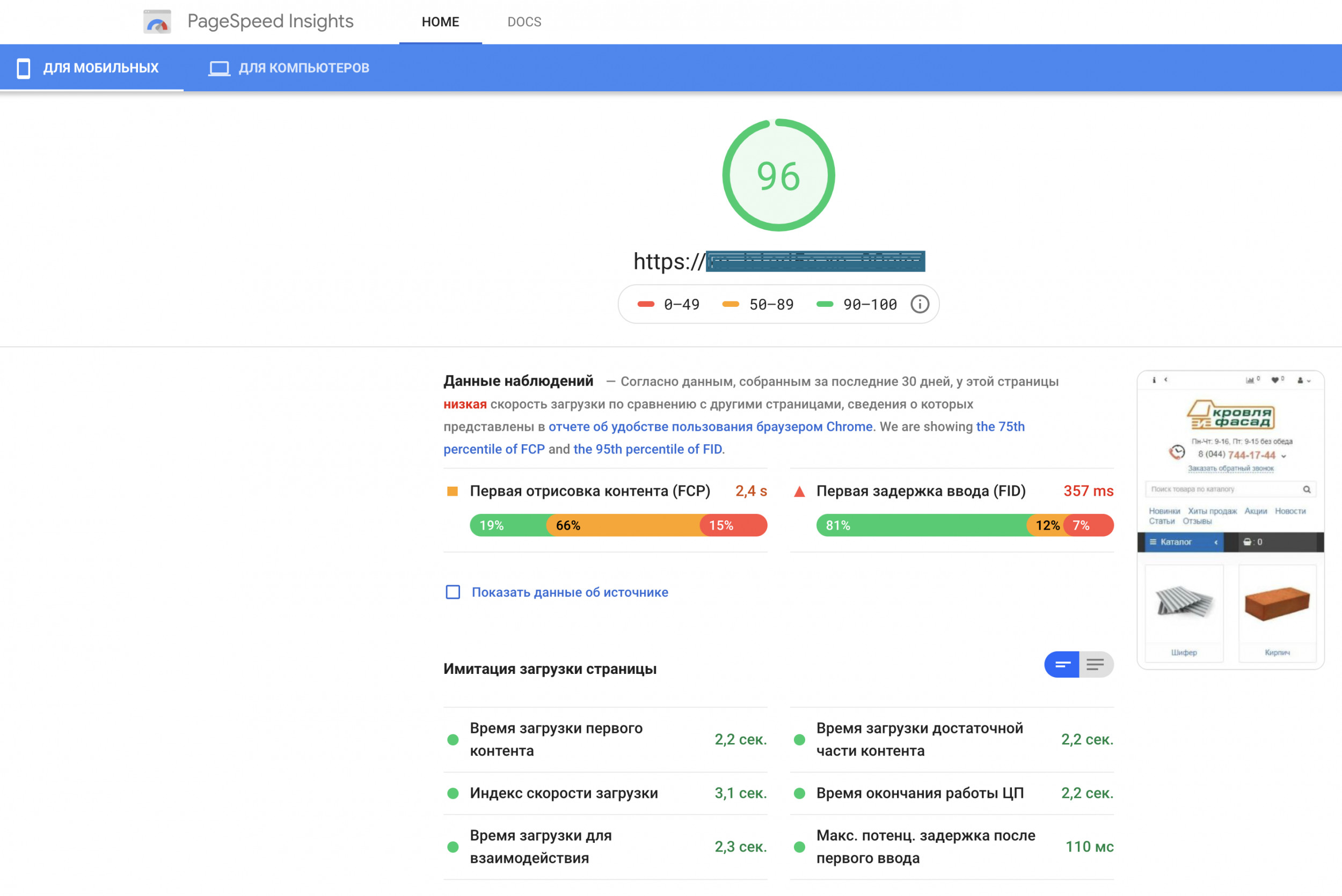Click the orange square FCP indicator icon
The height and width of the screenshot is (896, 1342).
(452, 491)
